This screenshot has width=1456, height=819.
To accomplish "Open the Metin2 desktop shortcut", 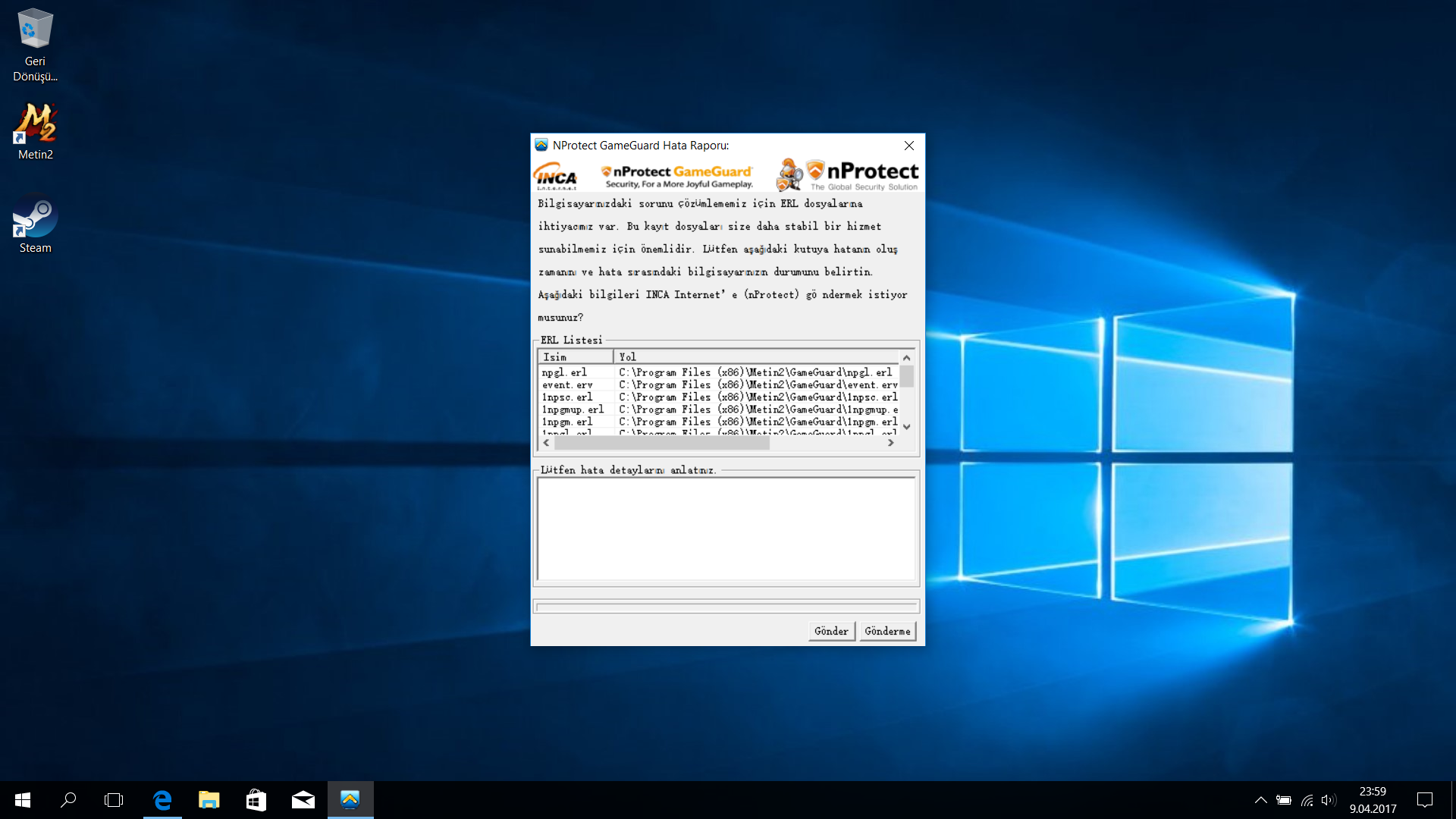I will point(36,131).
